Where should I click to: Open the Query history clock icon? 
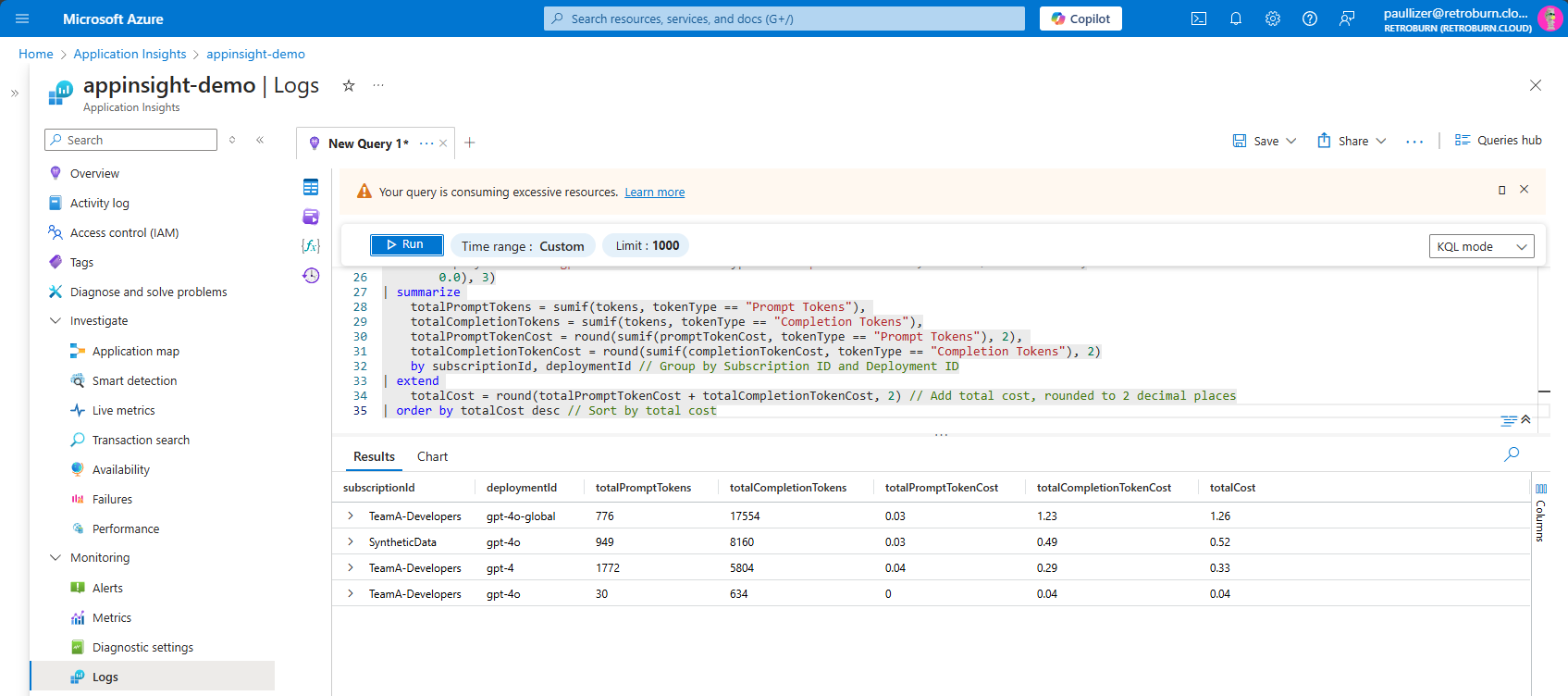pos(311,275)
